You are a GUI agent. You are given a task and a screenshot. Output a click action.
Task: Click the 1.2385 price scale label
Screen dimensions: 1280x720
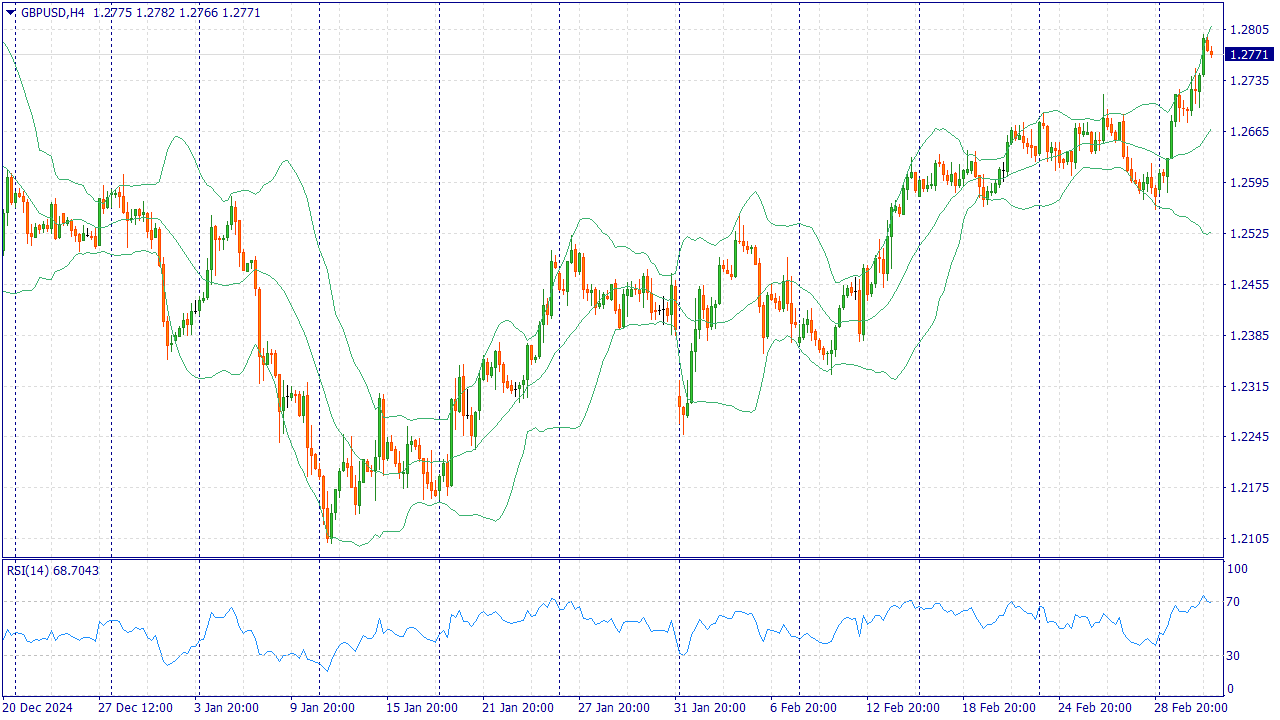click(1251, 336)
